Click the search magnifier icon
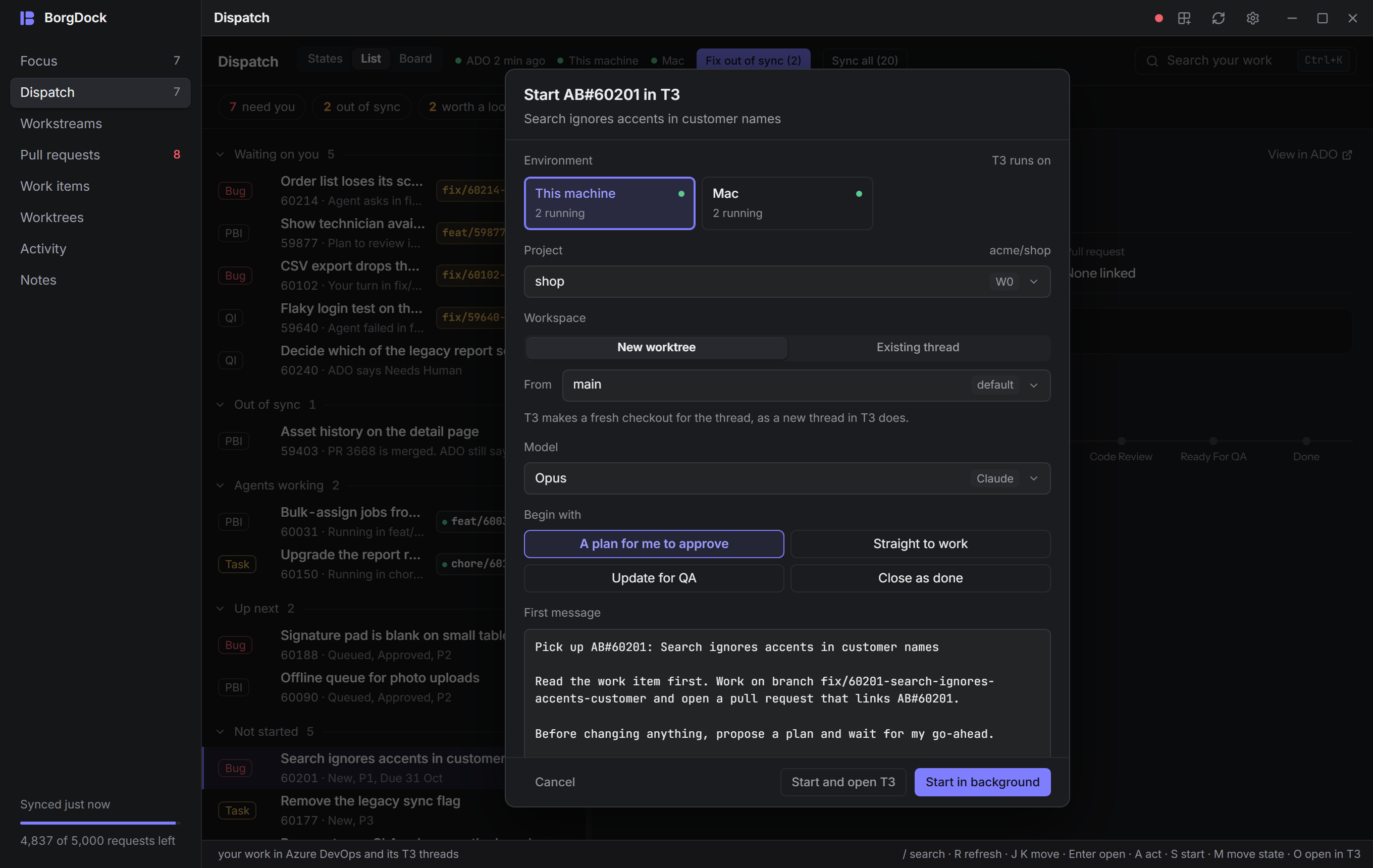1373x868 pixels. 1152,61
